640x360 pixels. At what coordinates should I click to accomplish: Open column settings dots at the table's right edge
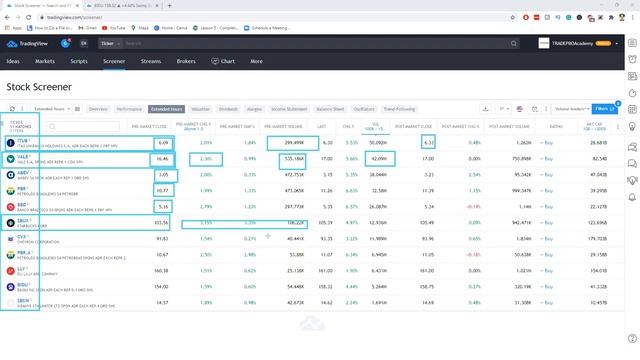(x=618, y=127)
